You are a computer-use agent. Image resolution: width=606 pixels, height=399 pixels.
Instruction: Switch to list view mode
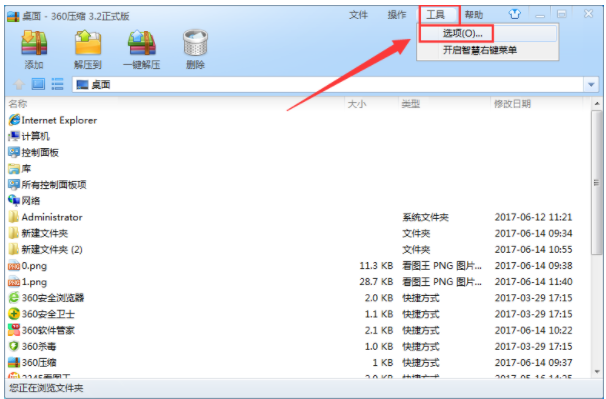[57, 84]
